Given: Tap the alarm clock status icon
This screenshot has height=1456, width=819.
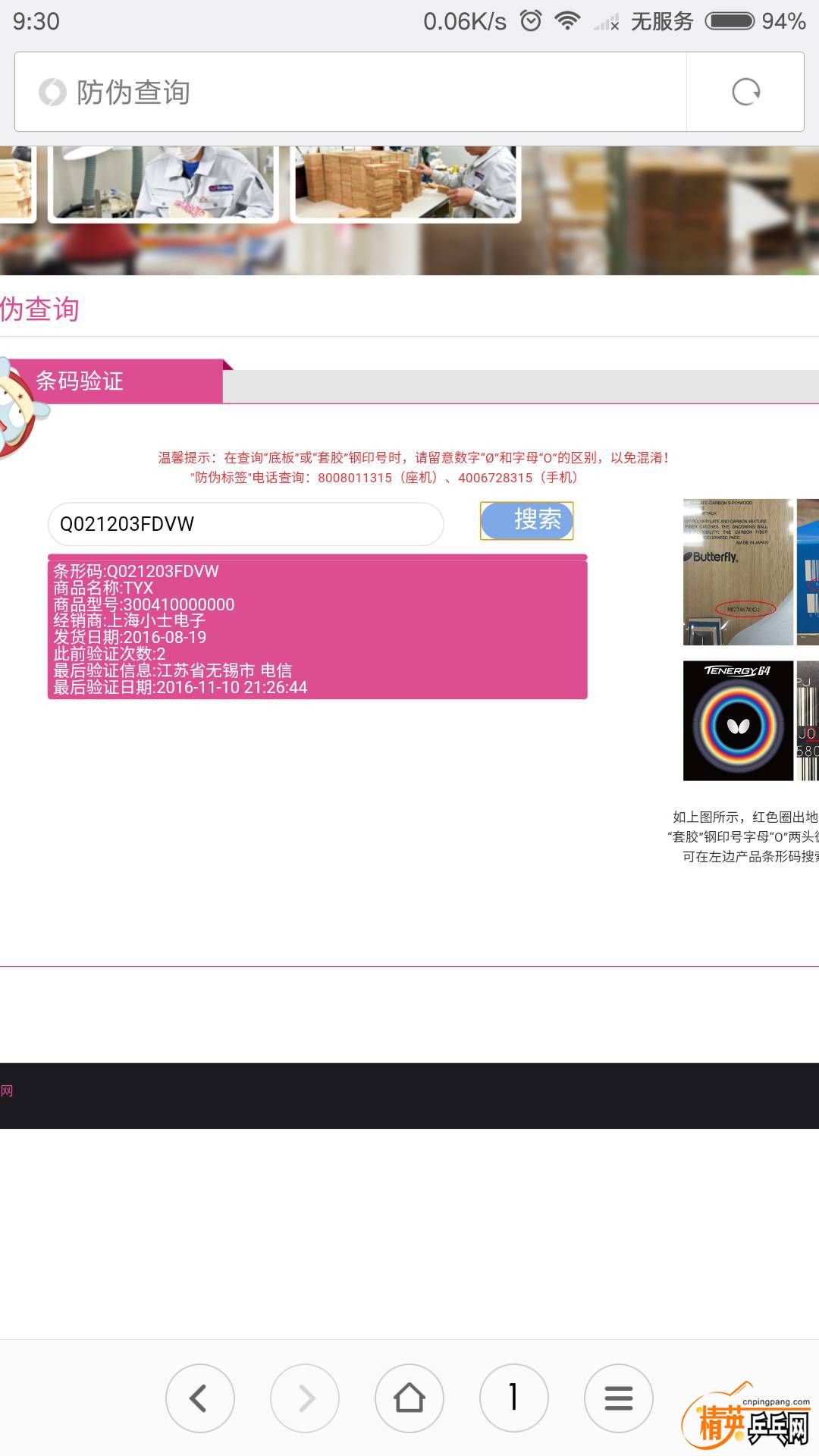Looking at the screenshot, I should tap(531, 20).
